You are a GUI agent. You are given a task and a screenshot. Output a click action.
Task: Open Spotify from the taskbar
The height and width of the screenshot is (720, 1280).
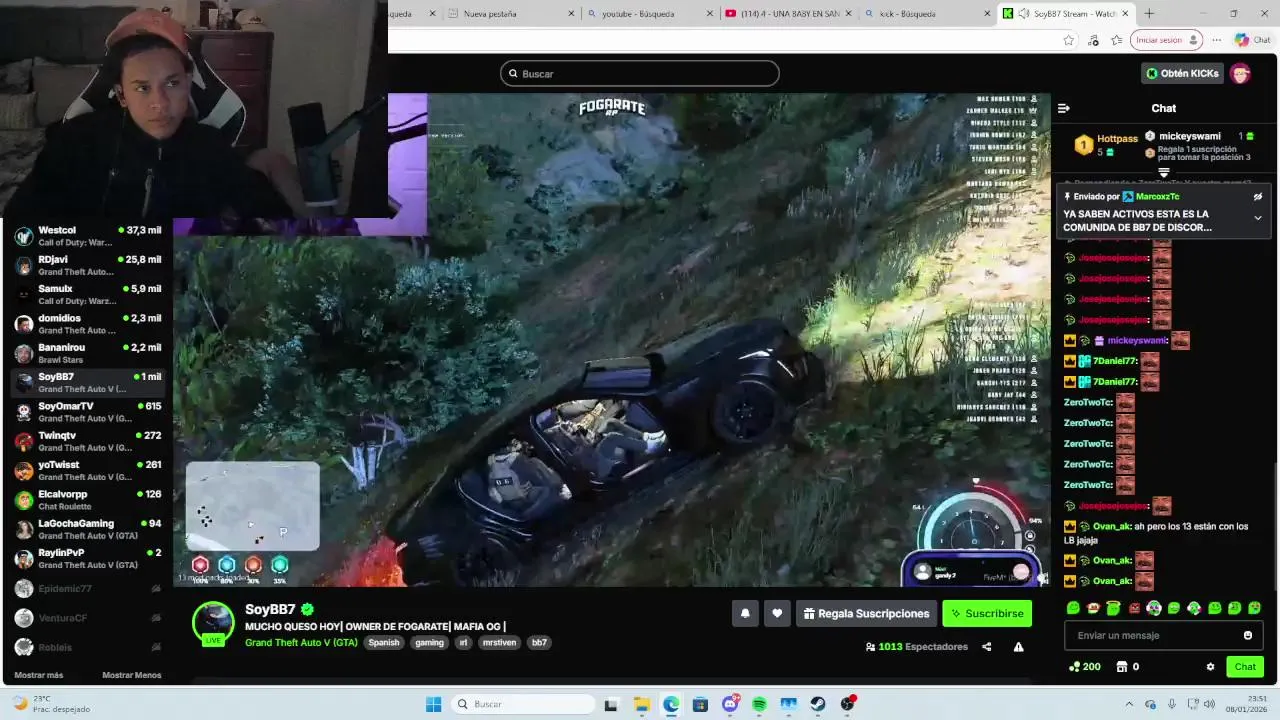(x=759, y=704)
